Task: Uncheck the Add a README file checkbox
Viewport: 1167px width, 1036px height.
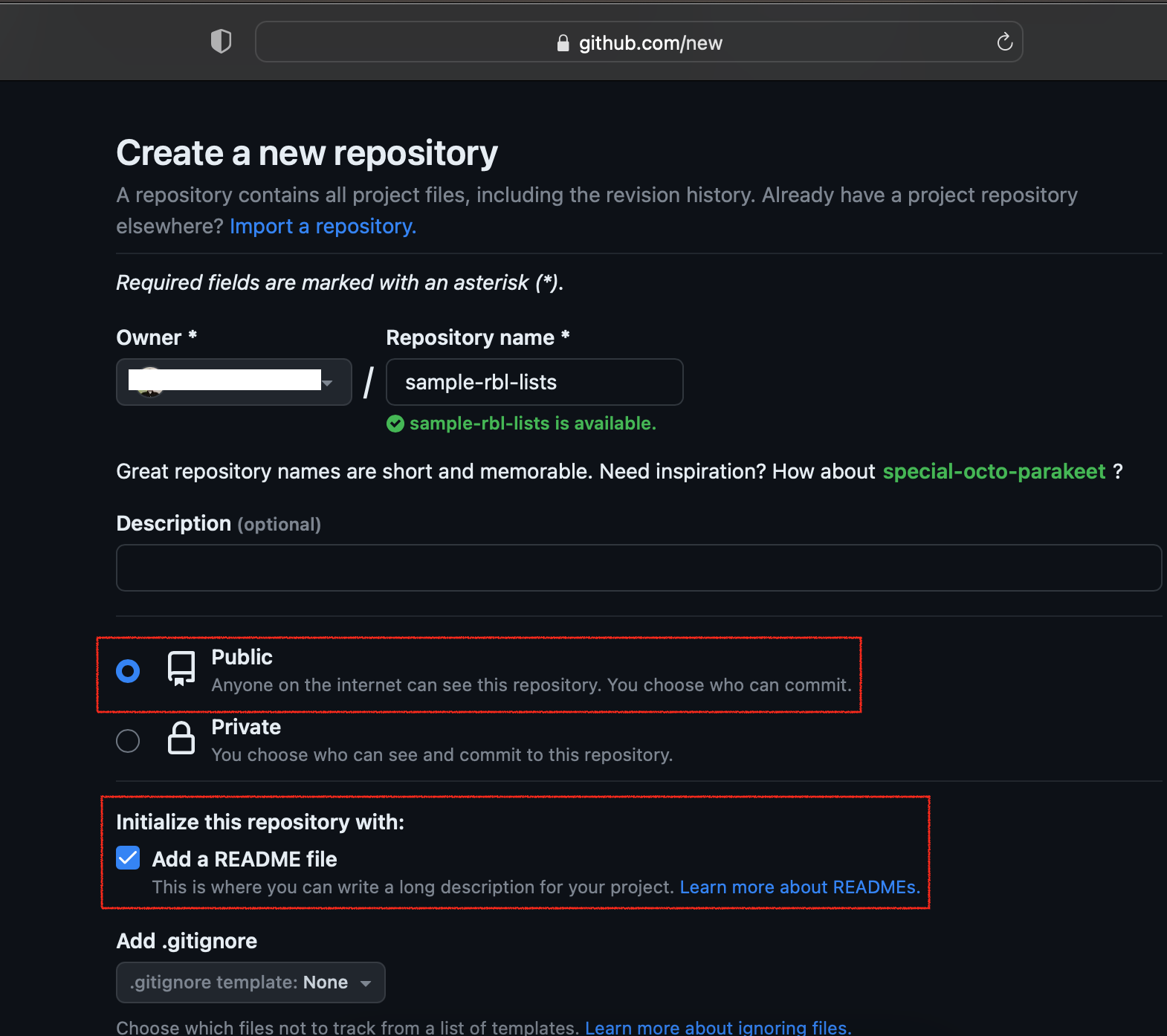Action: tap(128, 858)
